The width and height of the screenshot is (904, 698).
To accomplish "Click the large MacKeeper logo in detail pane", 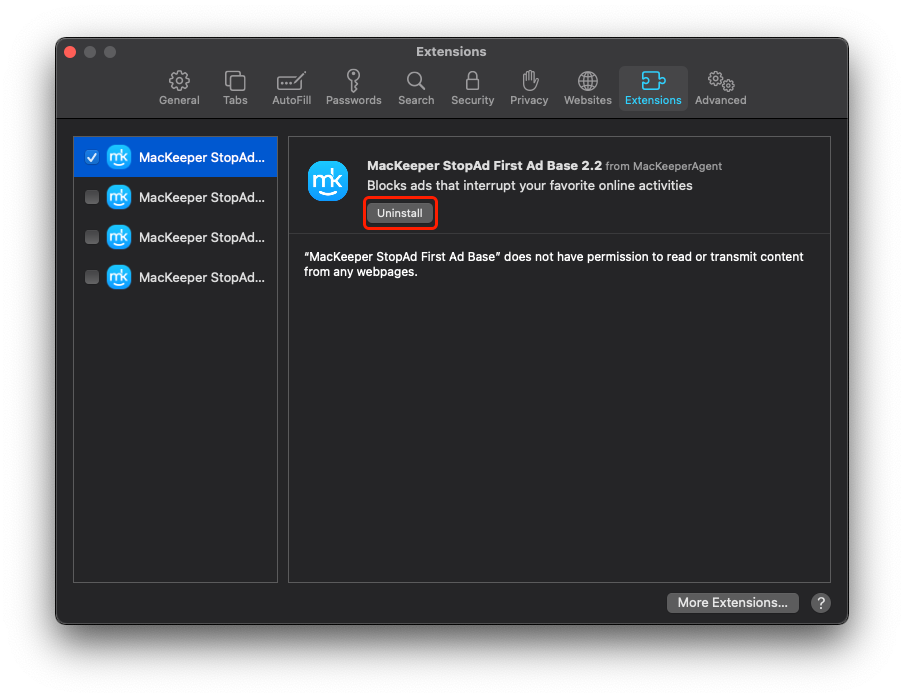I will 327,181.
